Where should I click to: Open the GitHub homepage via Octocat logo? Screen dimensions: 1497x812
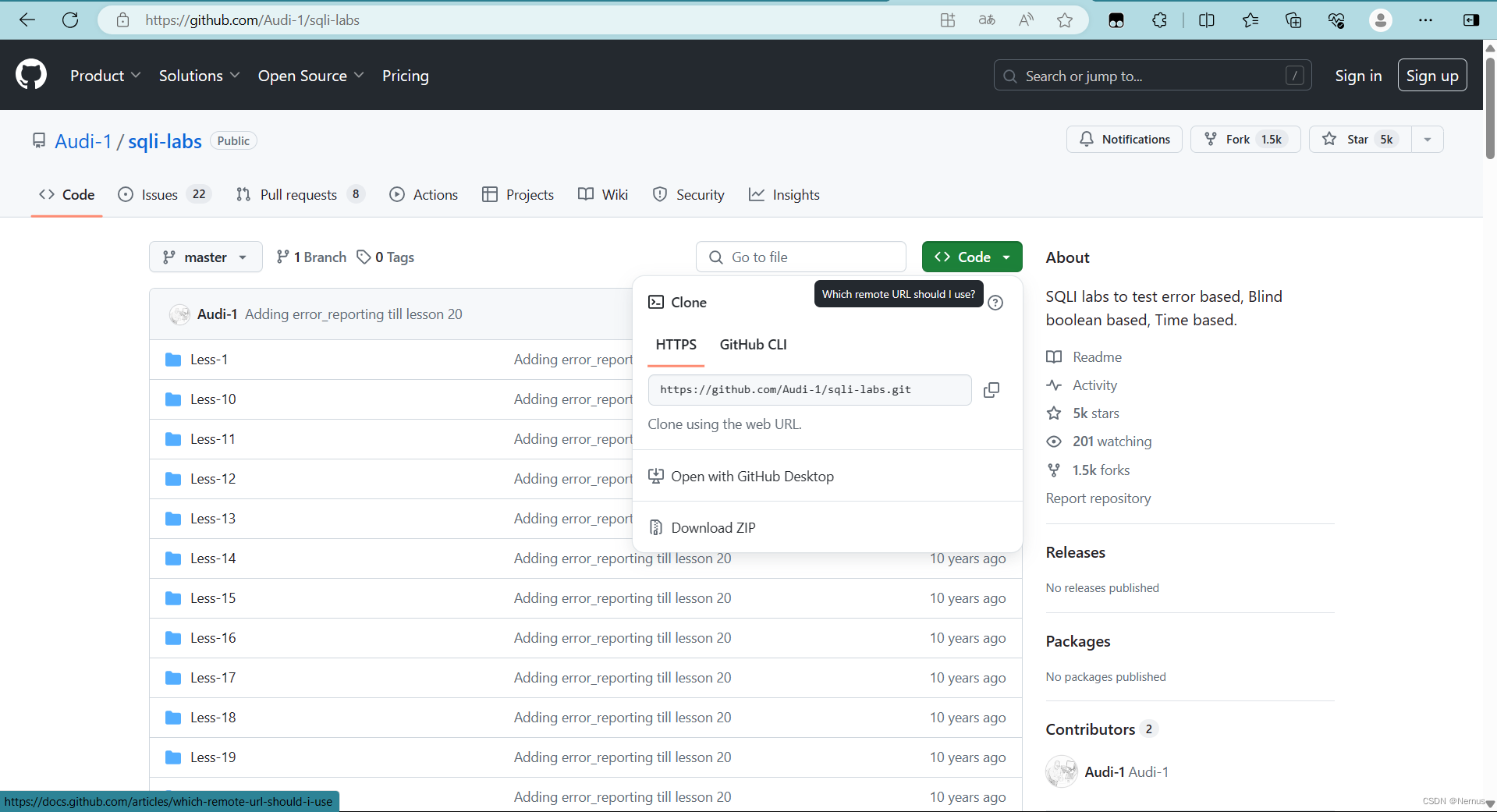pyautogui.click(x=31, y=75)
